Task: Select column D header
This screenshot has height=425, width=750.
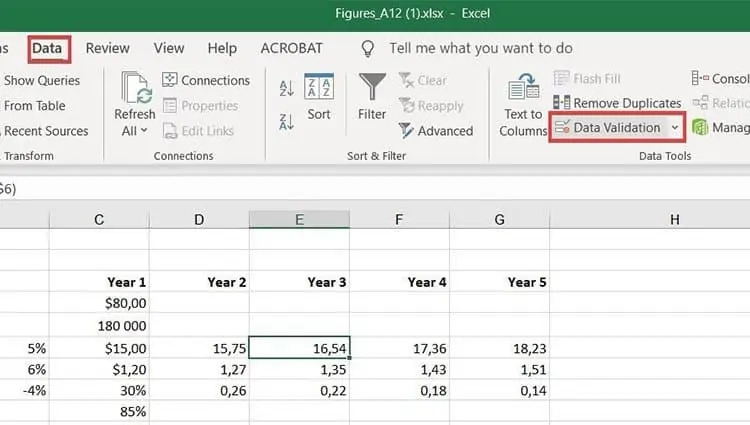Action: coord(199,219)
